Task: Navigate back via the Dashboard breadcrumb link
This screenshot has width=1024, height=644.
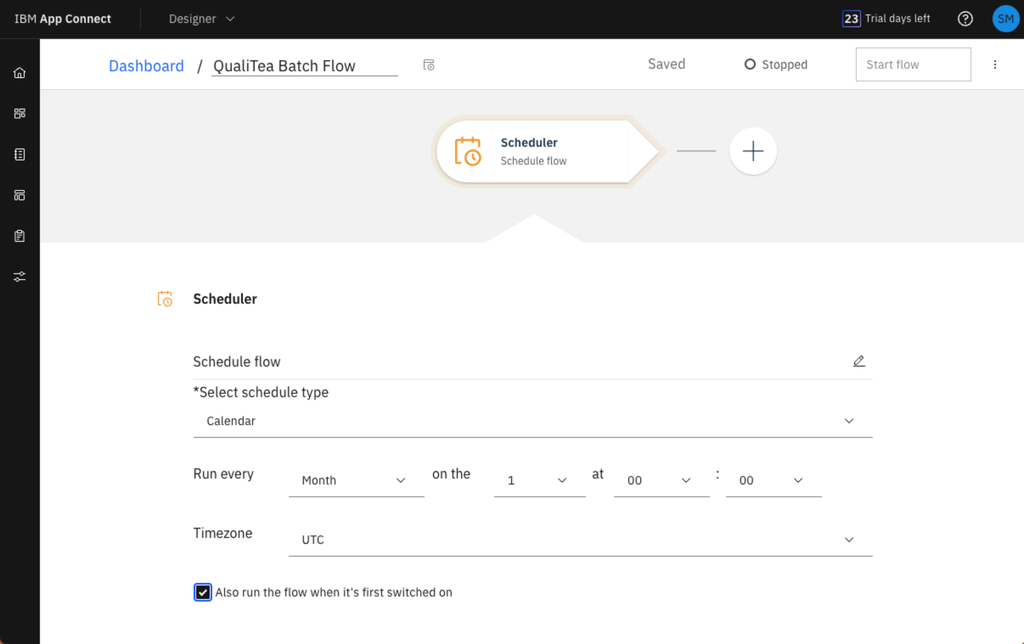Action: [x=146, y=65]
